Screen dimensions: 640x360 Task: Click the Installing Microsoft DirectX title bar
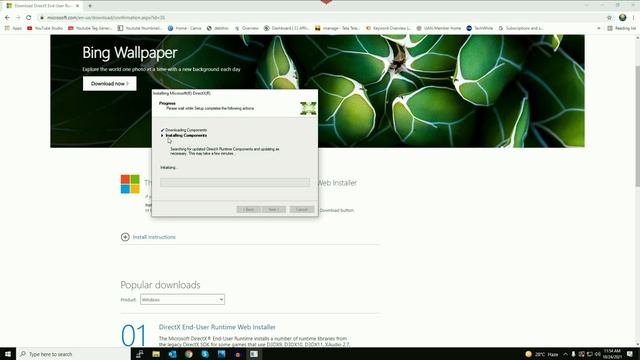[x=235, y=93]
